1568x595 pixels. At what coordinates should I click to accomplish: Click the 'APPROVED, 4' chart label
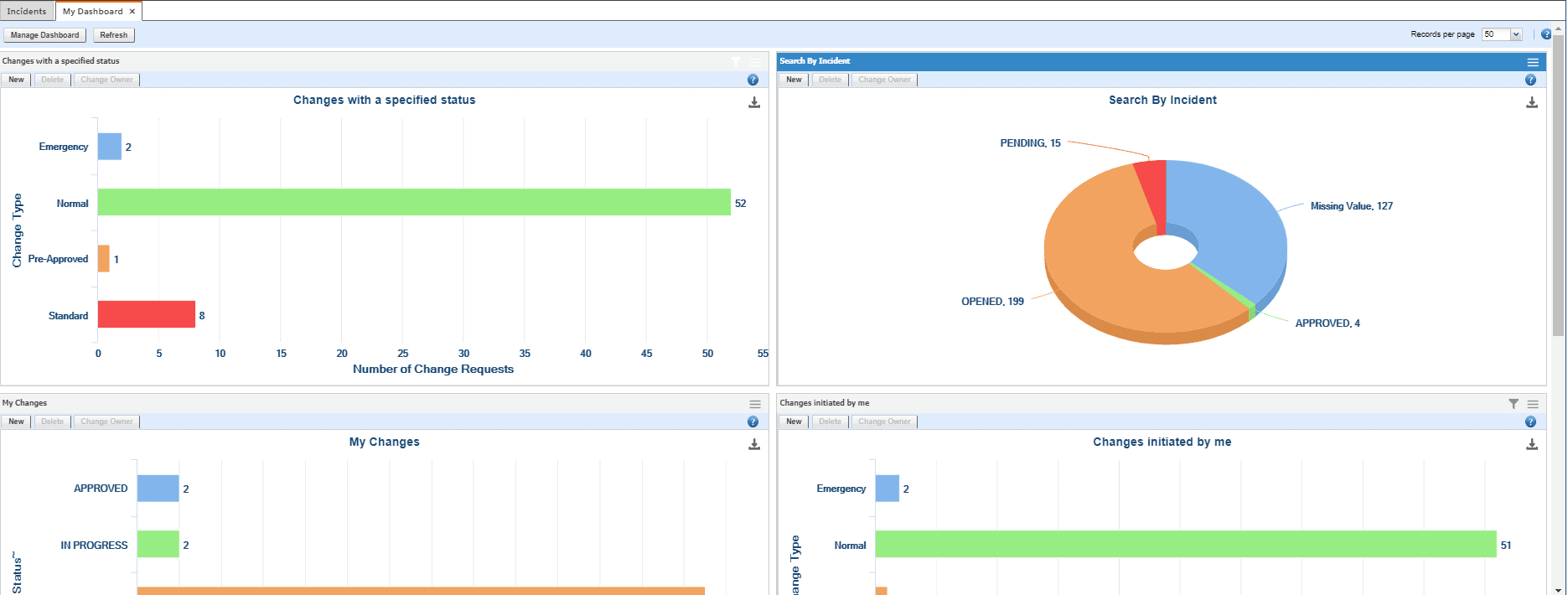click(x=1327, y=323)
